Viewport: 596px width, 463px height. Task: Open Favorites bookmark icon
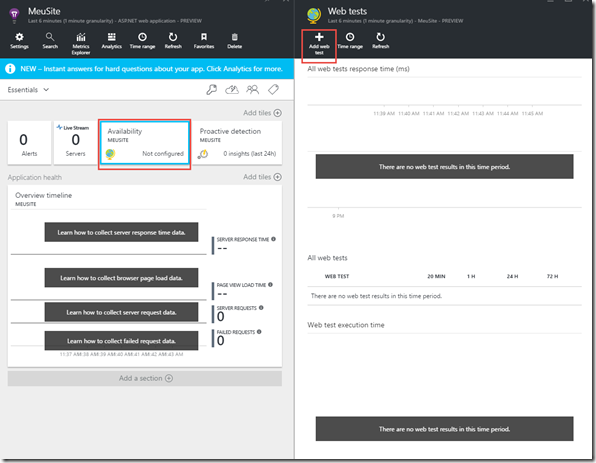coord(204,37)
